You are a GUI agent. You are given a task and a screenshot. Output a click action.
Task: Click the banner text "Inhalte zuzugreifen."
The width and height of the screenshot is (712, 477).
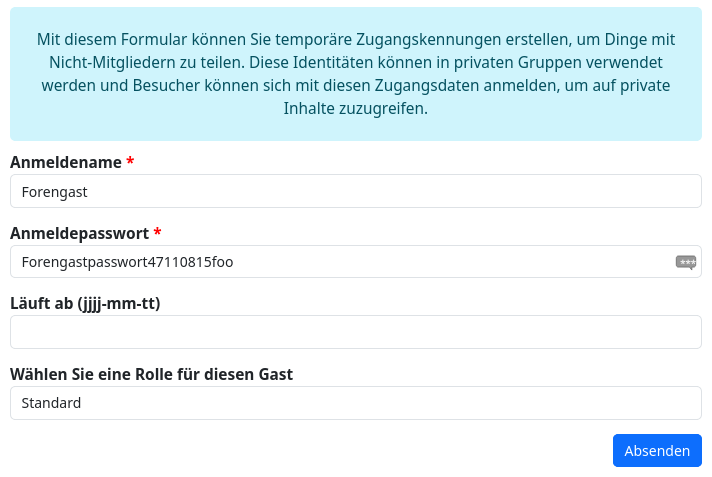coord(356,109)
